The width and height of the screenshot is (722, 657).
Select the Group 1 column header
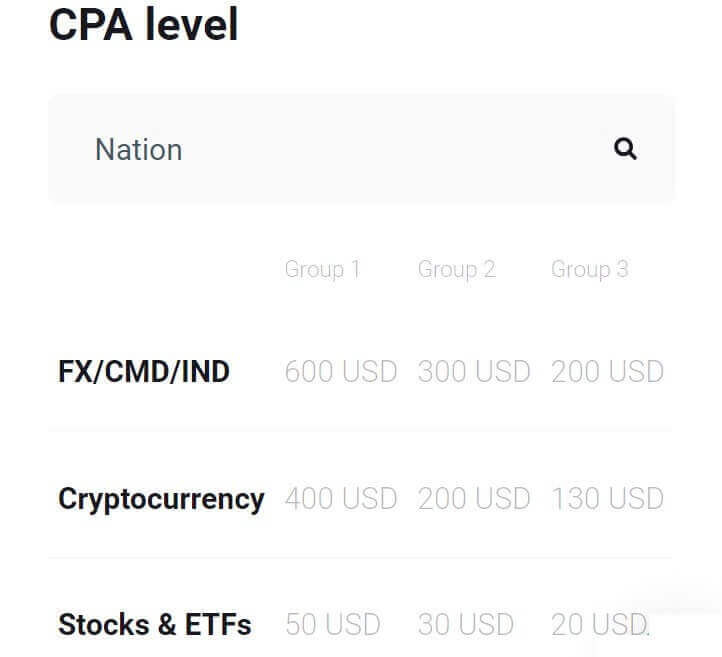coord(322,269)
